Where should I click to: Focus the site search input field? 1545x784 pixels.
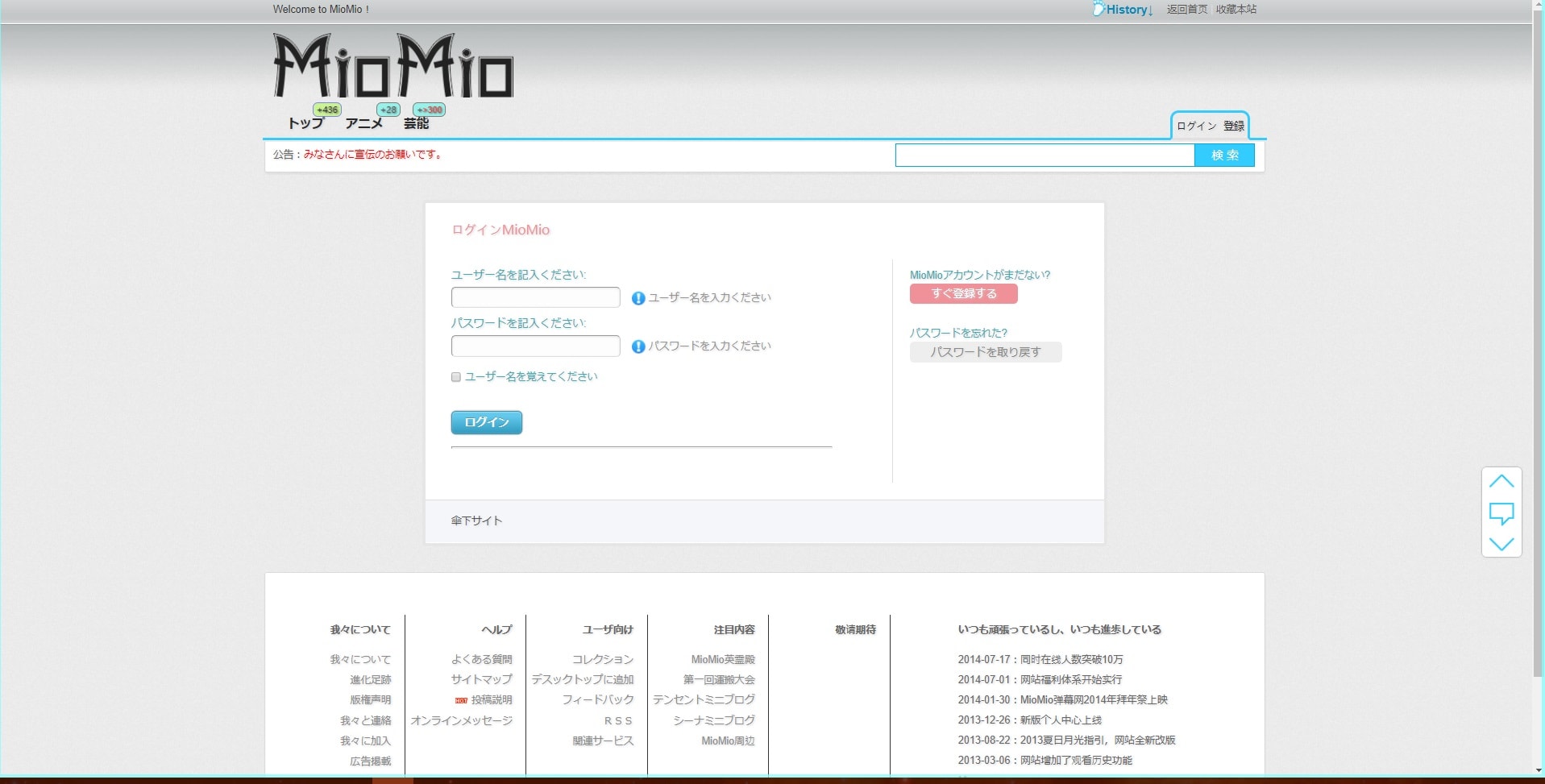pyautogui.click(x=1045, y=156)
